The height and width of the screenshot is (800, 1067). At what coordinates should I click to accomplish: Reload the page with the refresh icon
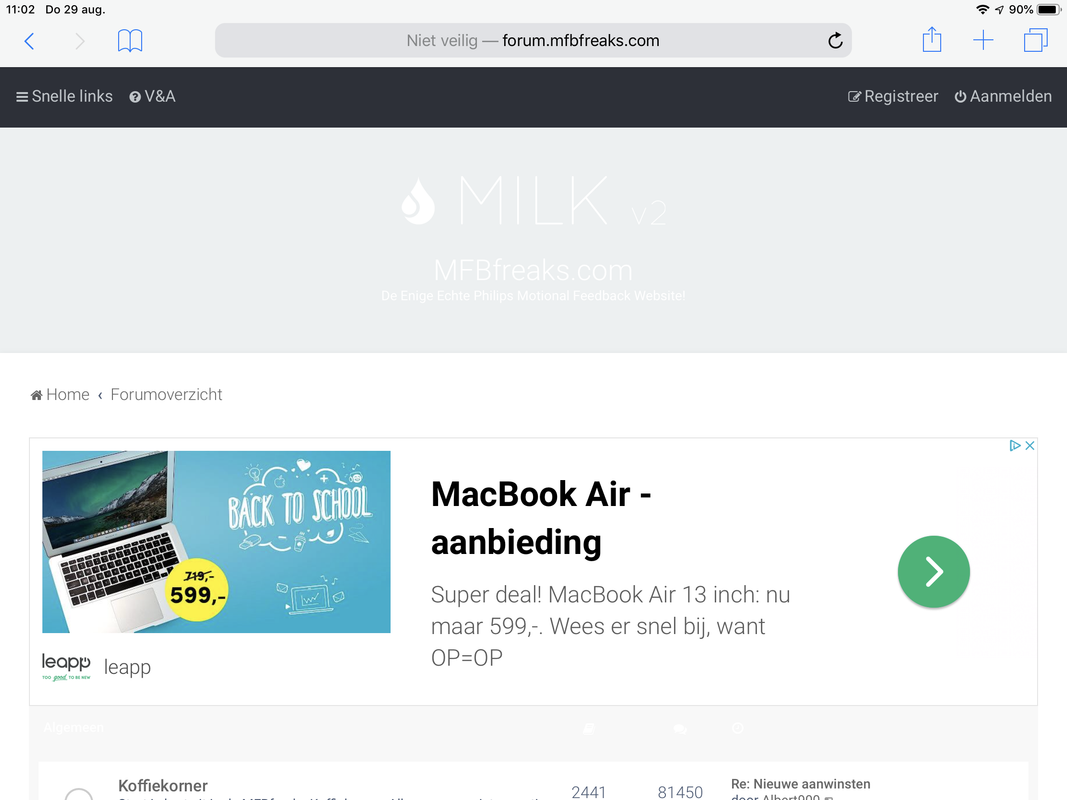(835, 41)
